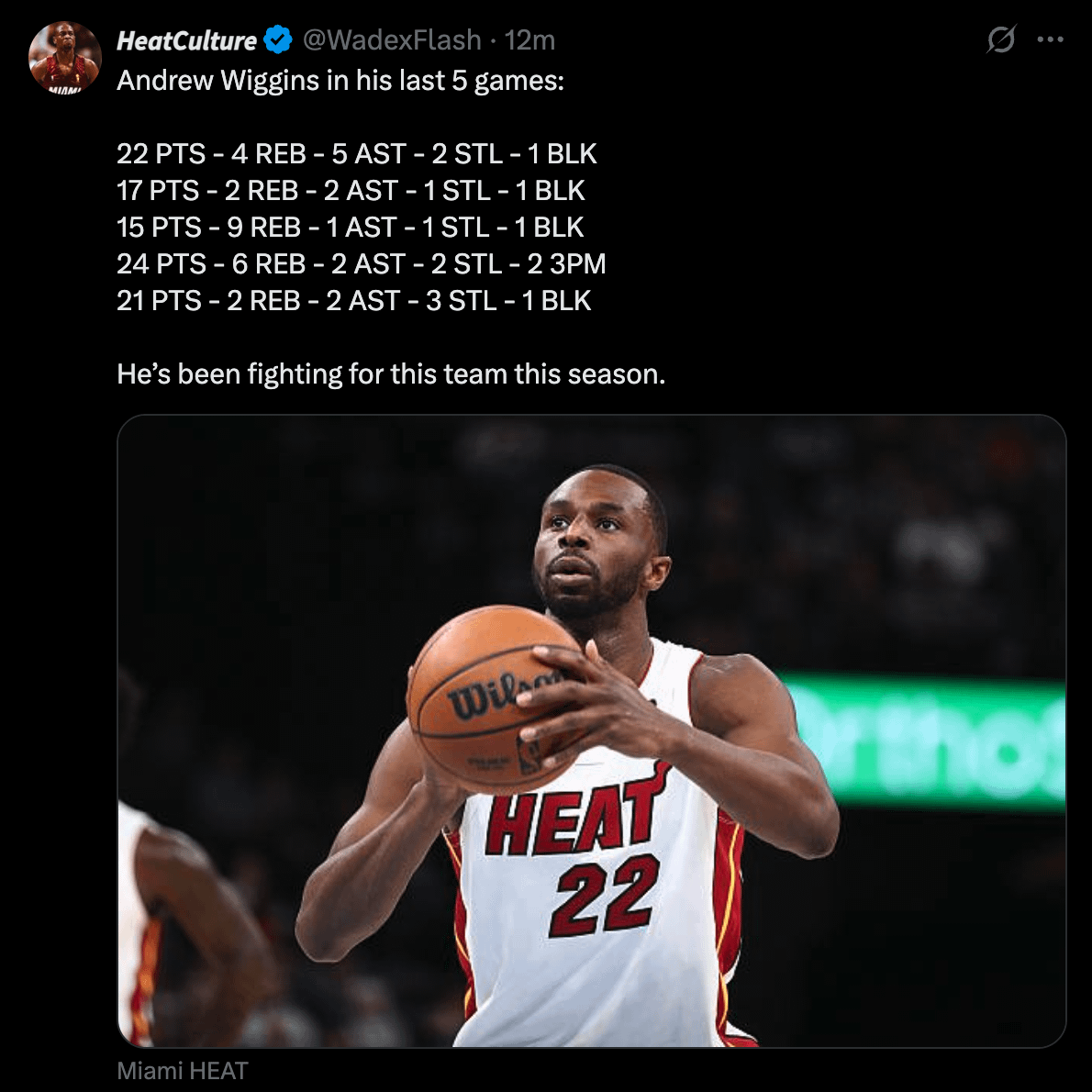Click the 17 PTS stat line
This screenshot has width=1092, height=1092.
coord(351,190)
